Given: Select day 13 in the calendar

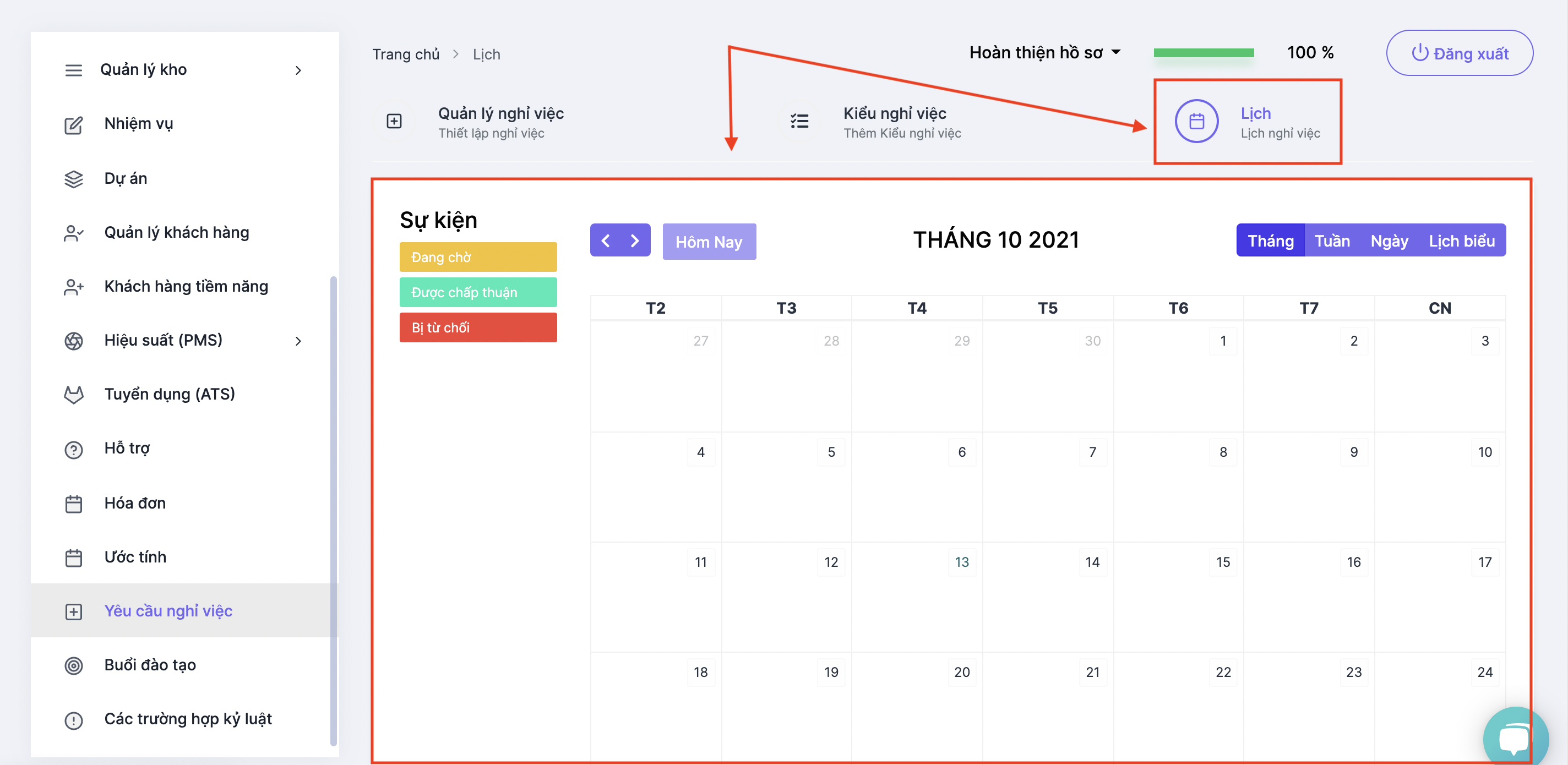Looking at the screenshot, I should [x=961, y=562].
